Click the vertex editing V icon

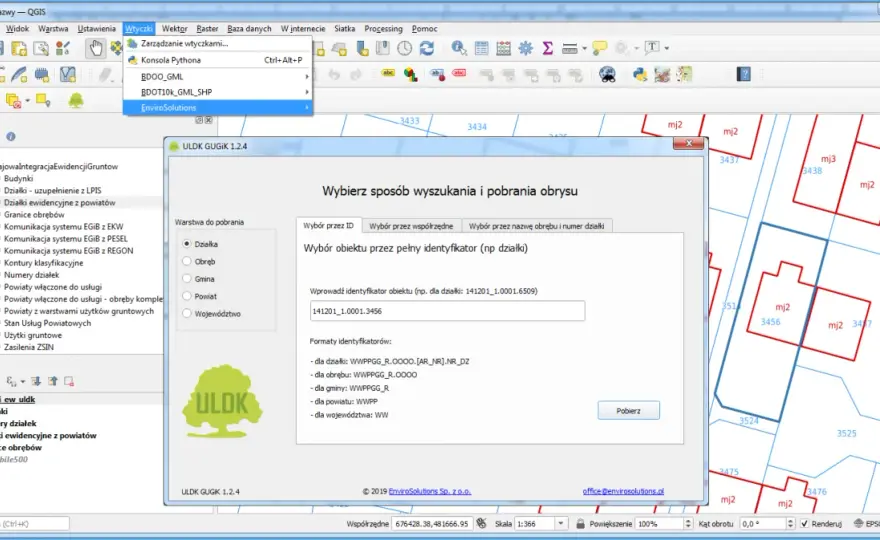point(67,74)
